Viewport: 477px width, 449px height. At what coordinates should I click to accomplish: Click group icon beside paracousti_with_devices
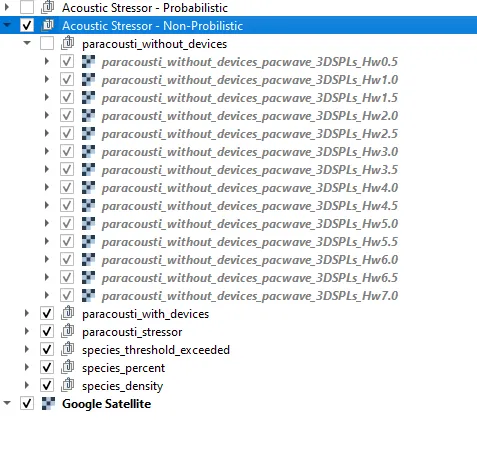[x=68, y=313]
